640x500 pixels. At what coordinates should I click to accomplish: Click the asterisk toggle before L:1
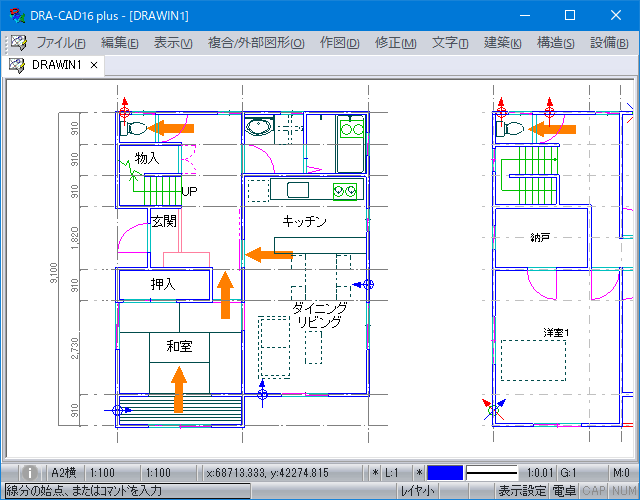(376, 472)
